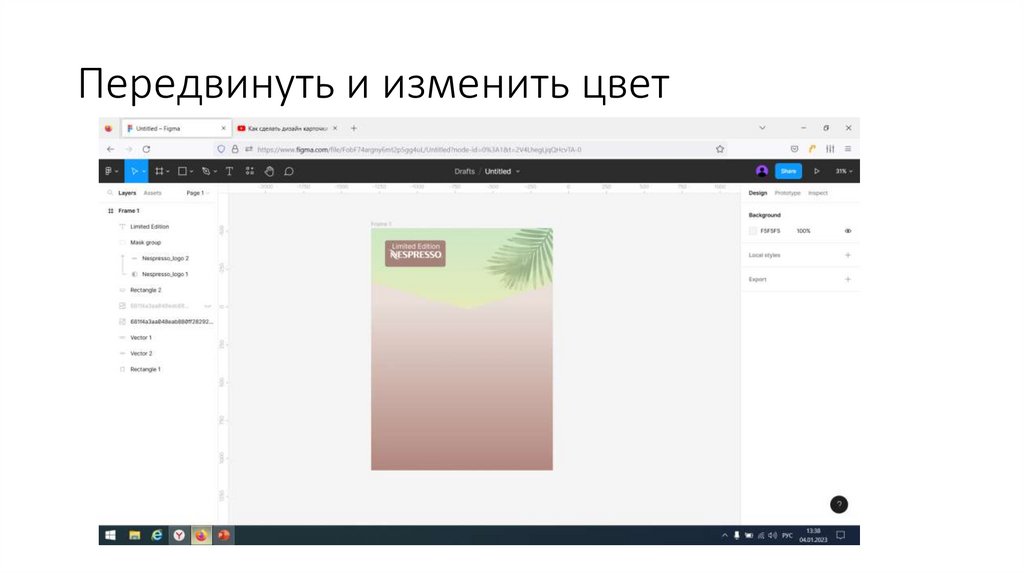Switch to the Design tab
The height and width of the screenshot is (574, 1024).
click(758, 193)
